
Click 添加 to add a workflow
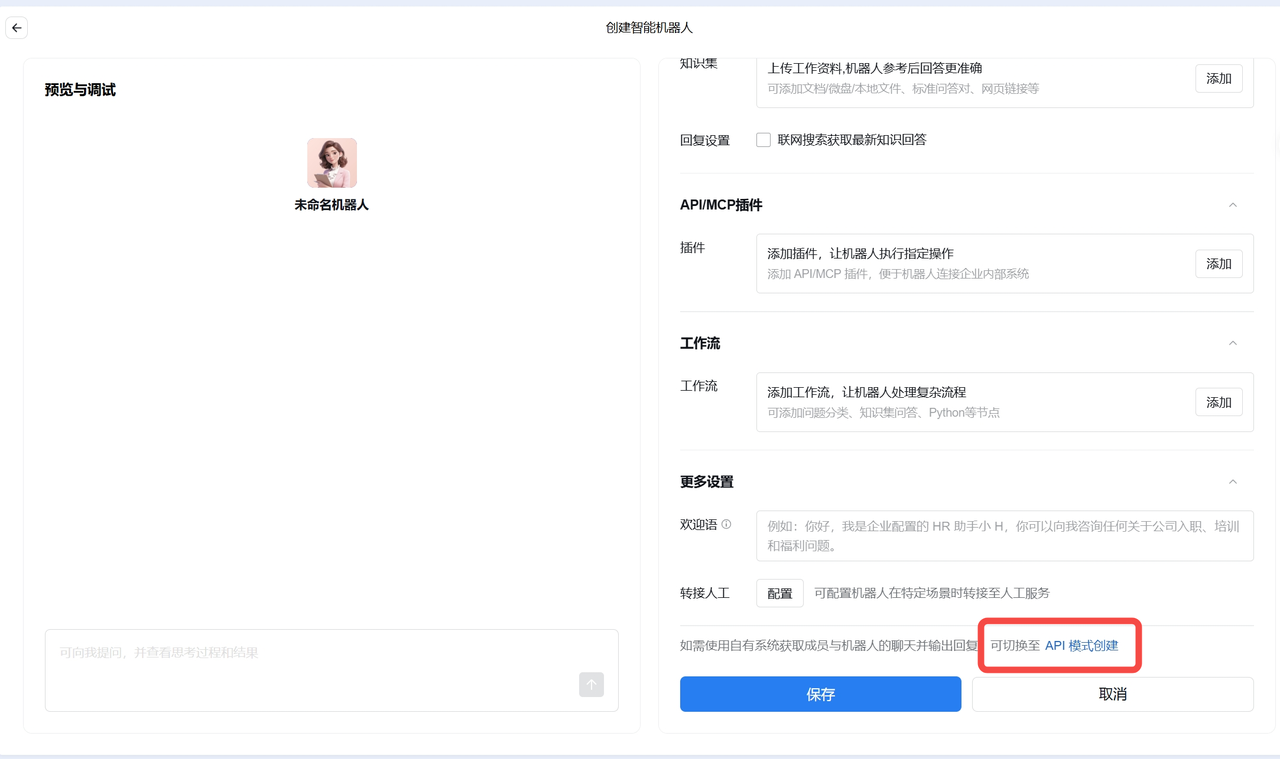tap(1218, 402)
